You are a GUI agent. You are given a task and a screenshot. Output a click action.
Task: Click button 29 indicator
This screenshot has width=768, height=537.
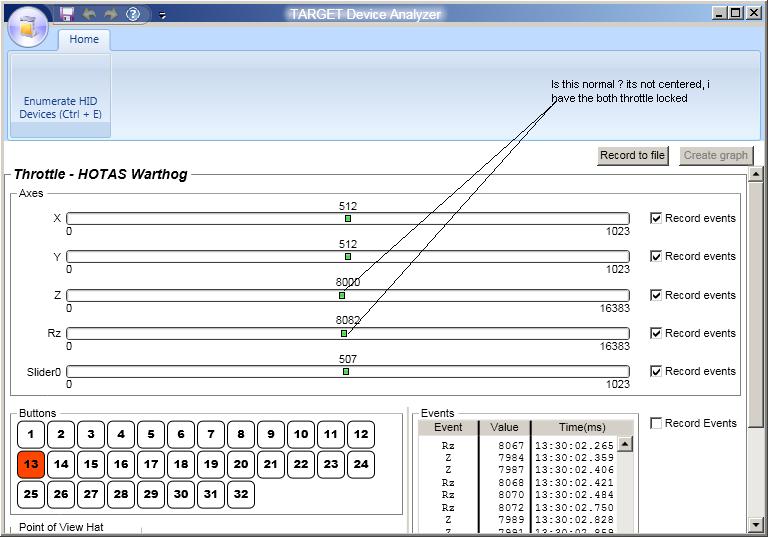[151, 494]
